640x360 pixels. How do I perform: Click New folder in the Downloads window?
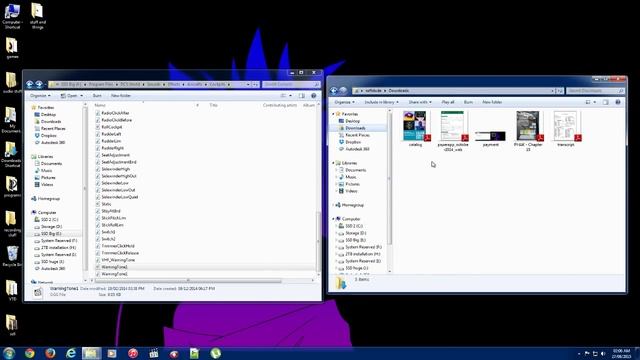(492, 102)
